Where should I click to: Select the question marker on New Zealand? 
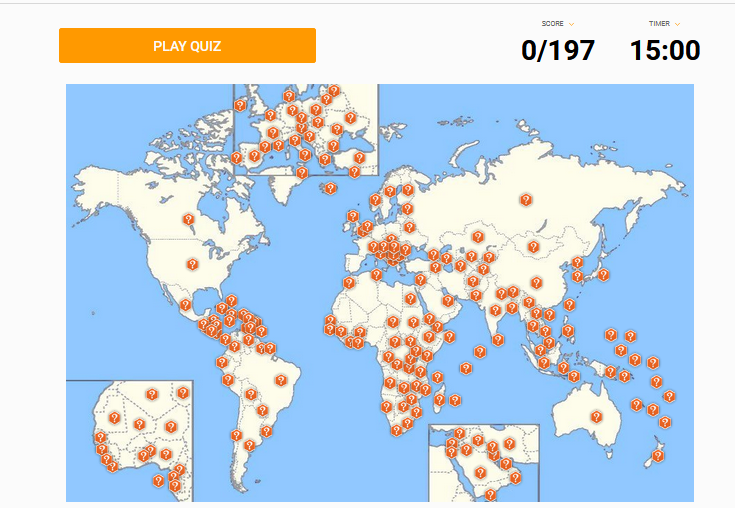point(658,455)
